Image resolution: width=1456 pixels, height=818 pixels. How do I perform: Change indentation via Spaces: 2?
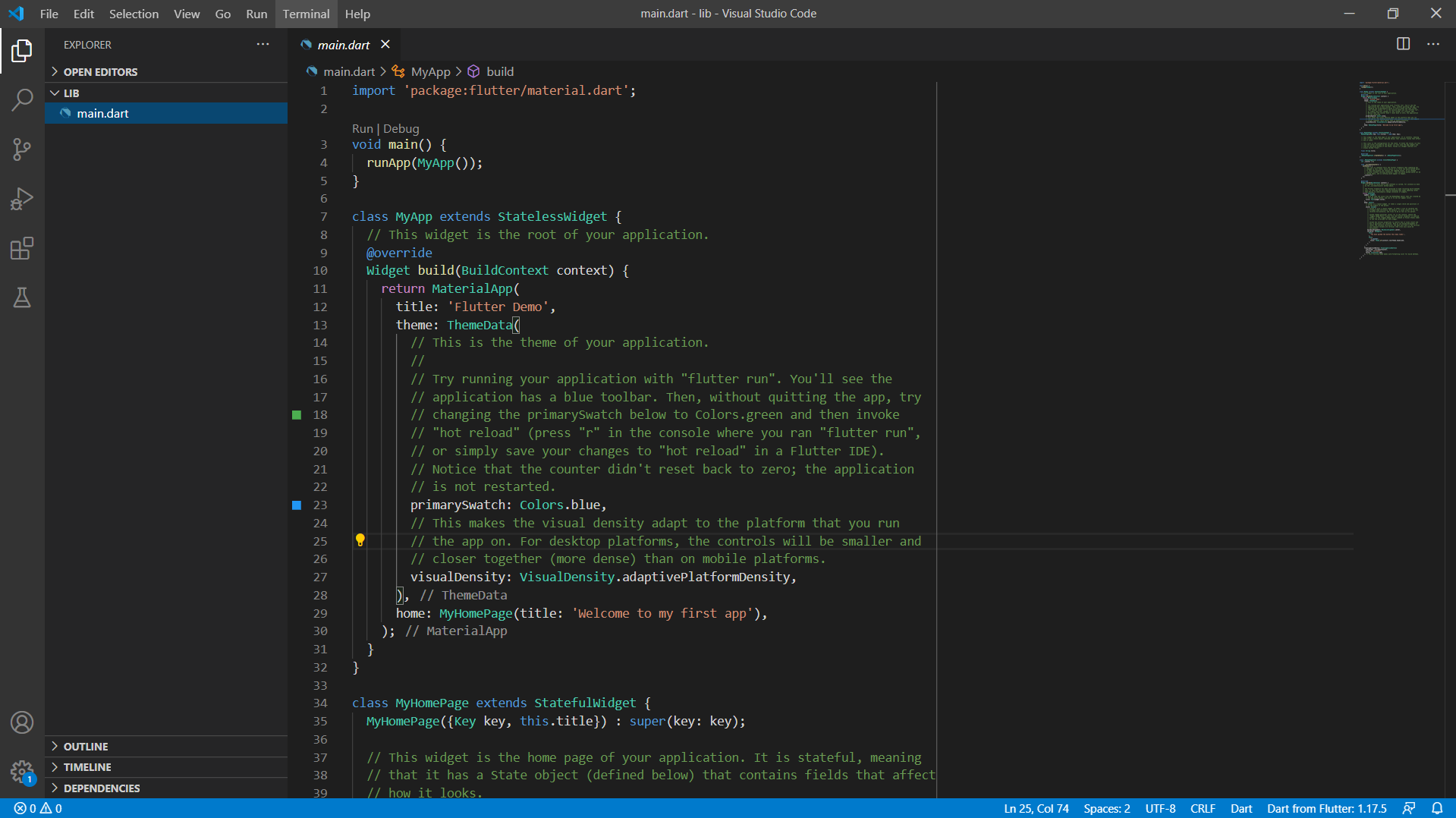(x=1106, y=808)
